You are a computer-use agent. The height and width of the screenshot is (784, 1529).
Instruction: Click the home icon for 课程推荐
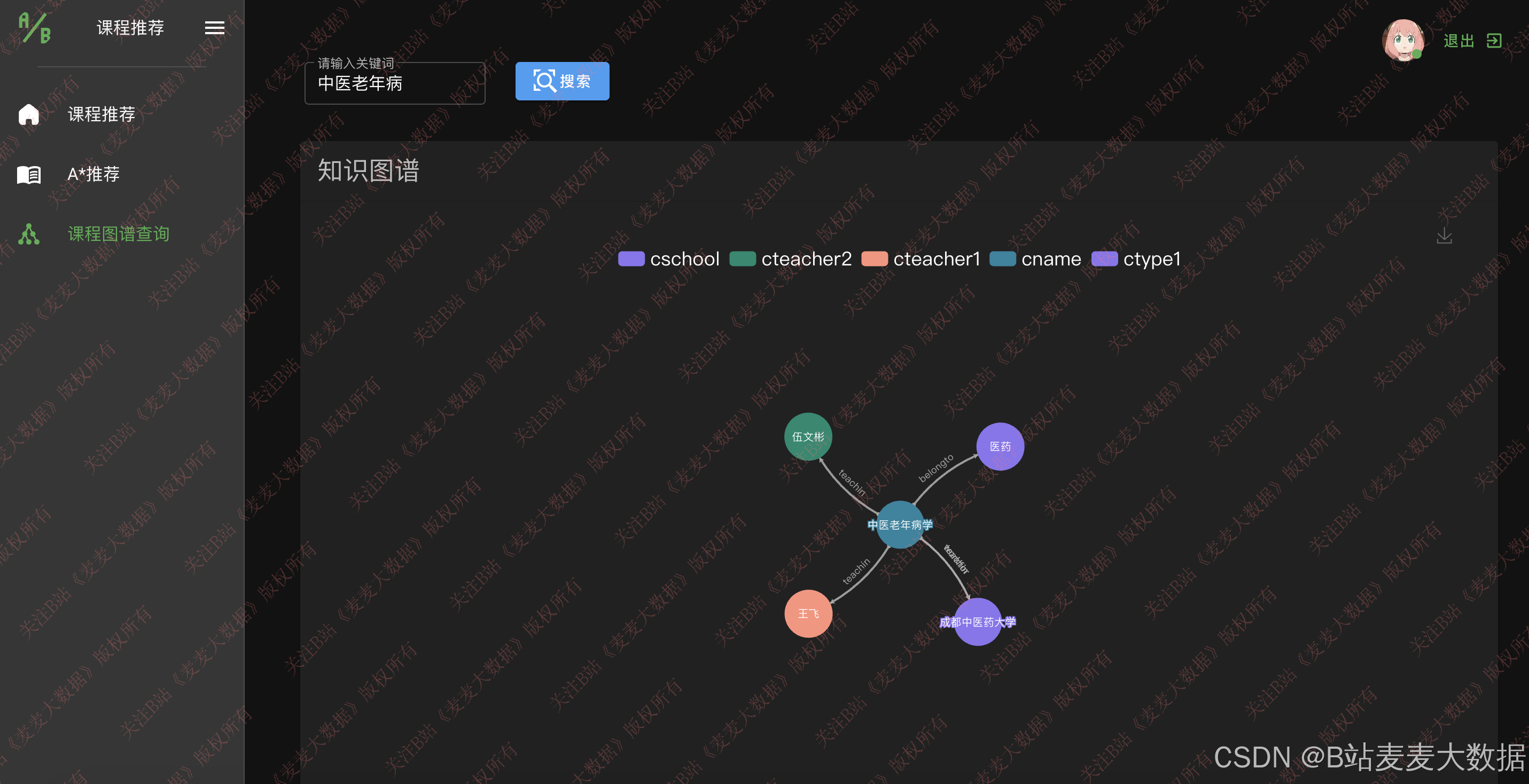click(28, 114)
